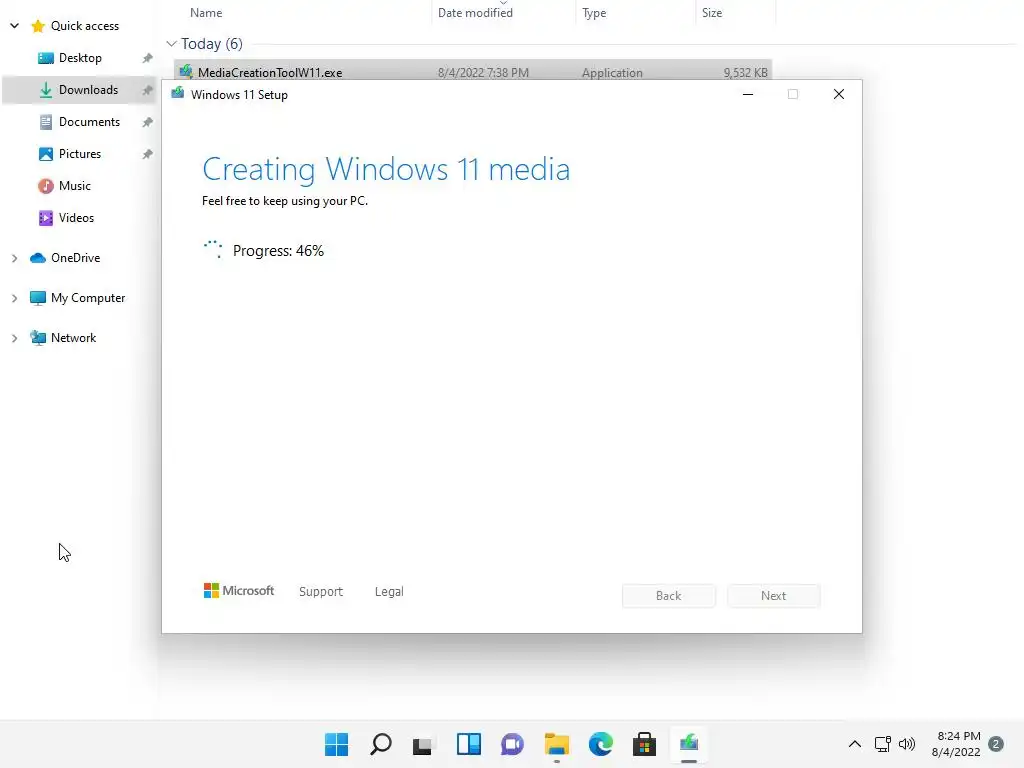Select MediaCreationToolW11.exe file

point(473,71)
